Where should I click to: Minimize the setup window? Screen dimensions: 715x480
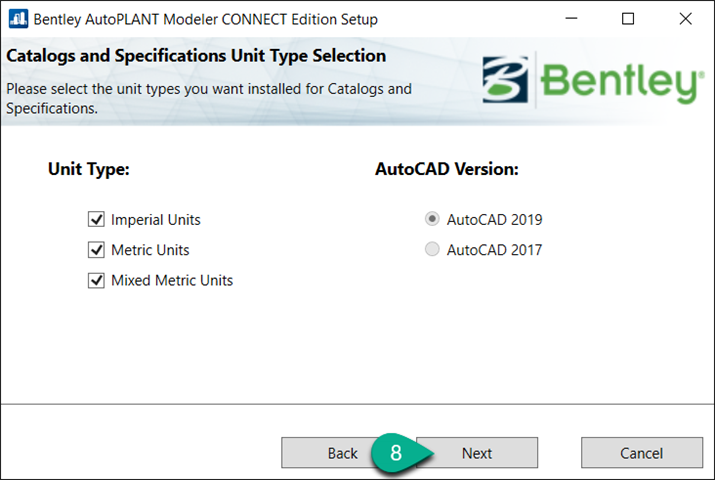tap(571, 19)
